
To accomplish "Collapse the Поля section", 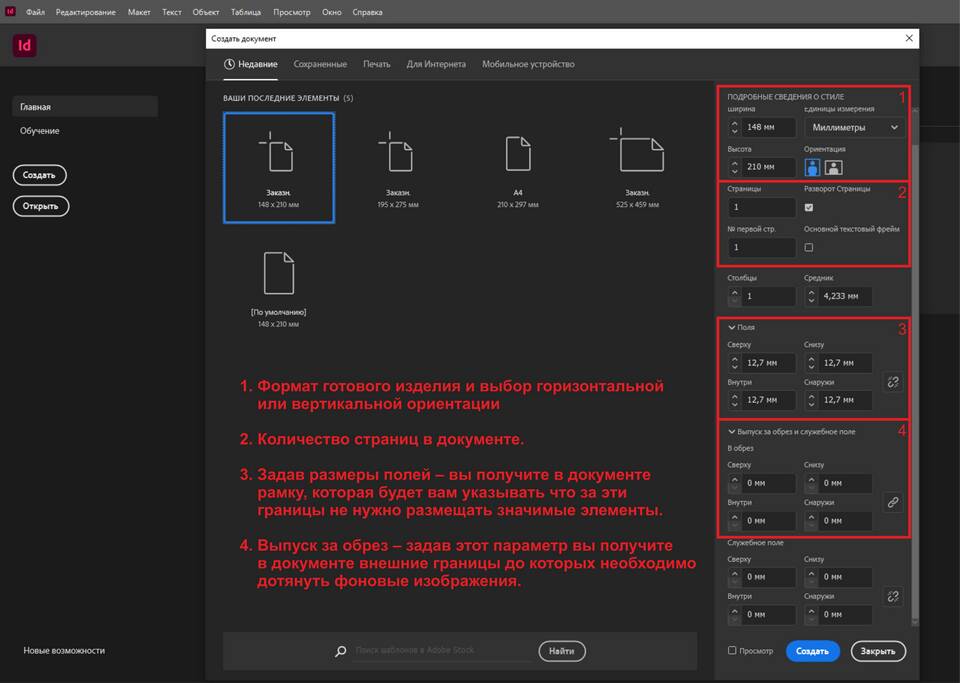I will click(x=732, y=327).
